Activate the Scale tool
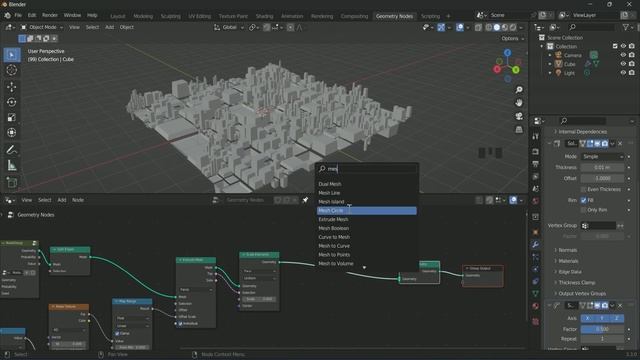Image resolution: width=640 pixels, height=360 pixels. point(12,118)
